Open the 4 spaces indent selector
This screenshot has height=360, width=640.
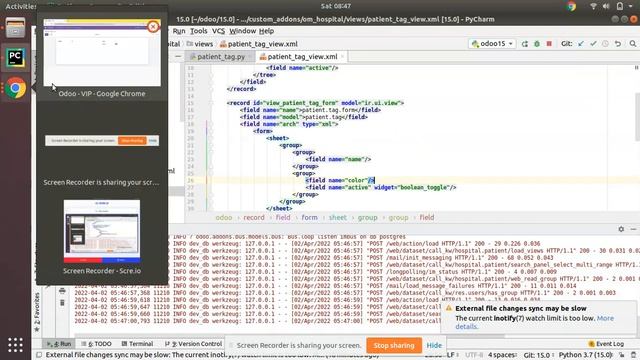click(x=502, y=355)
